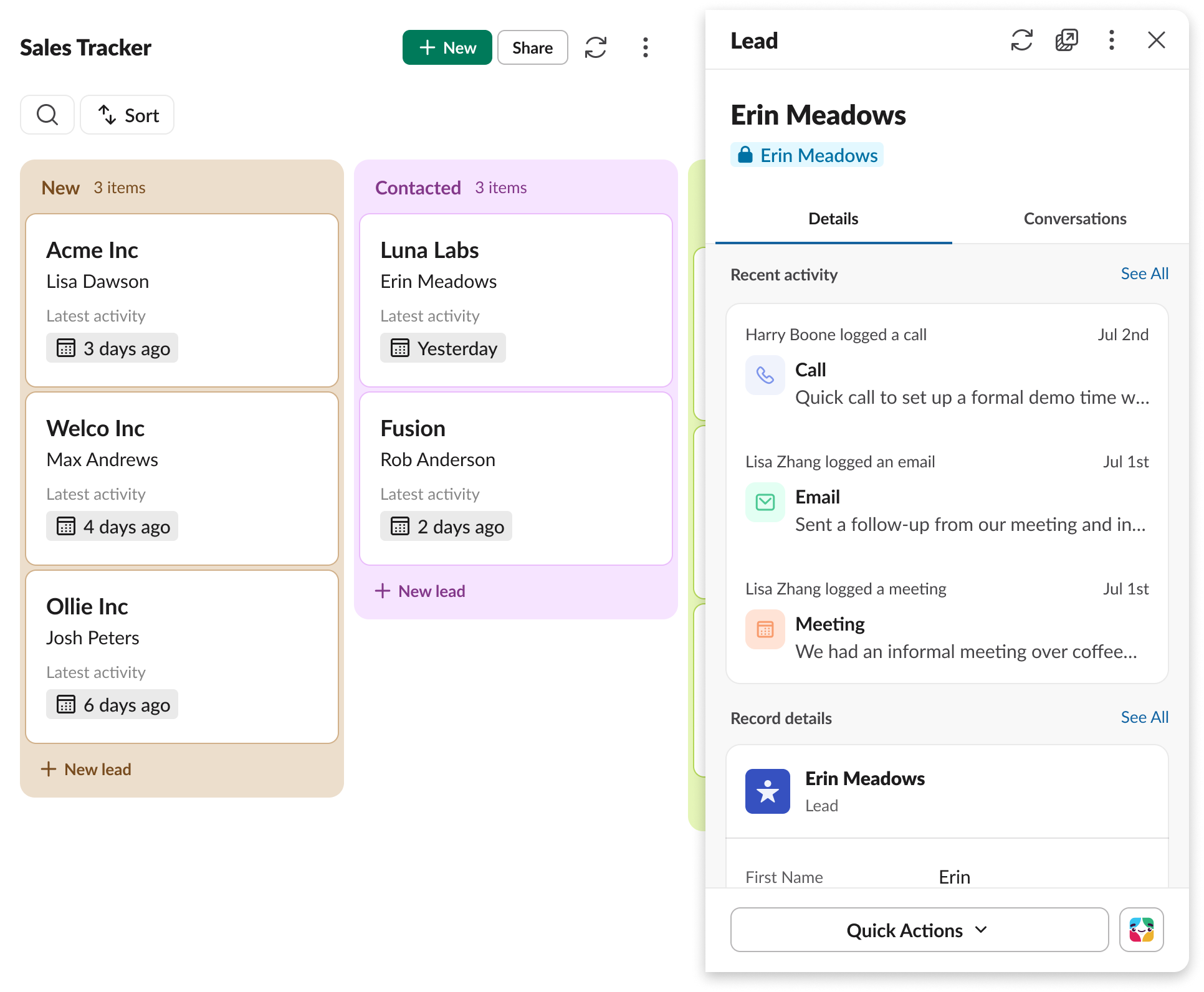Viewport: 1204px width, 992px height.
Task: Click the search magnifier icon in Sales Tracker
Action: pos(47,115)
